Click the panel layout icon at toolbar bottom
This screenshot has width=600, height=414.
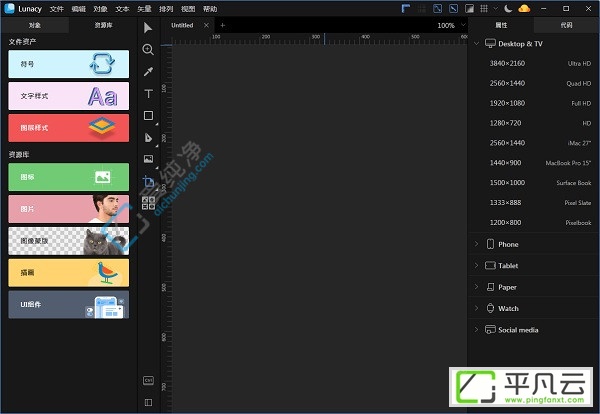(x=148, y=402)
